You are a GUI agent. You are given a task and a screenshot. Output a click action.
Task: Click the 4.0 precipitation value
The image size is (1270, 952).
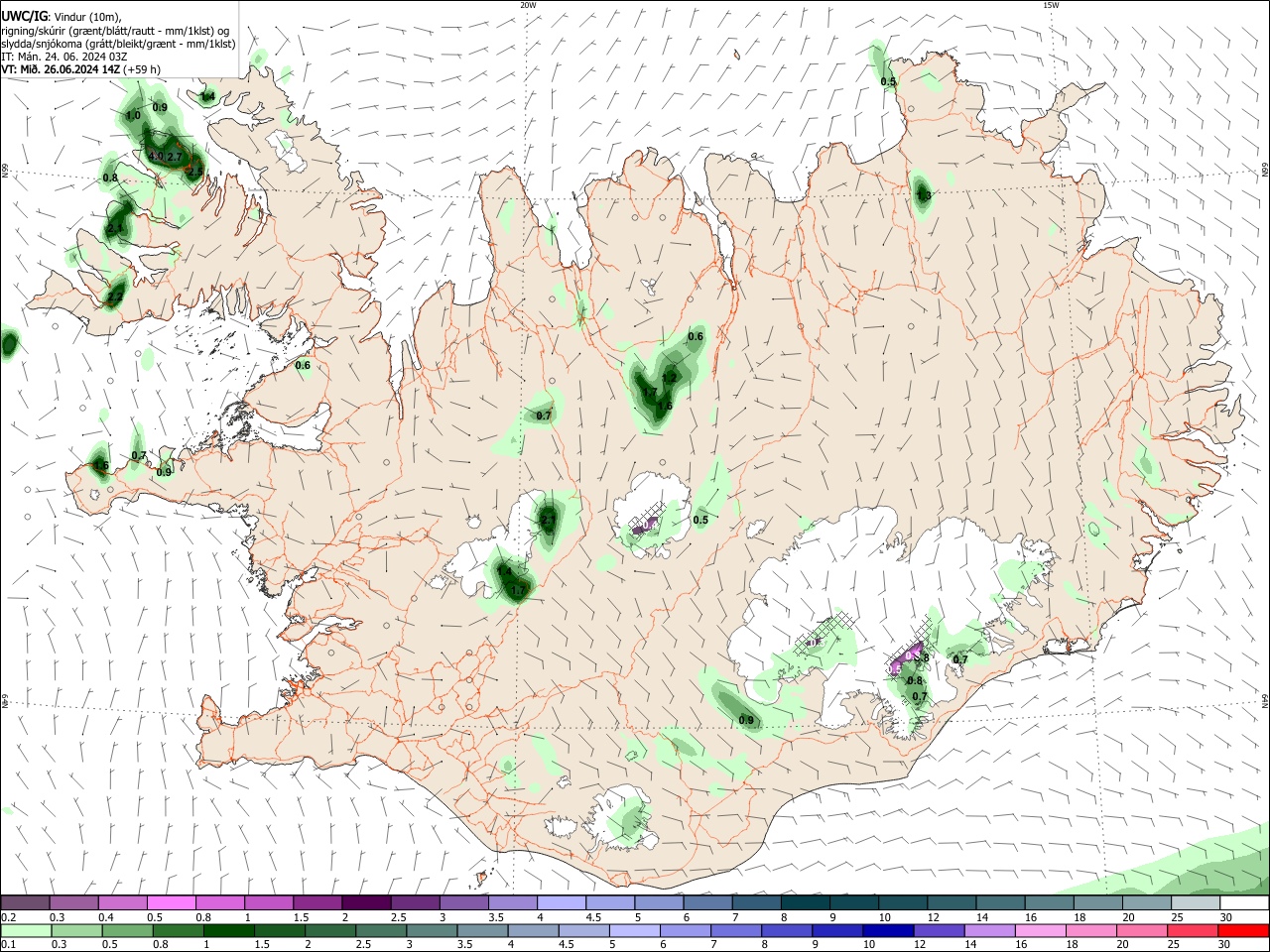tap(156, 157)
